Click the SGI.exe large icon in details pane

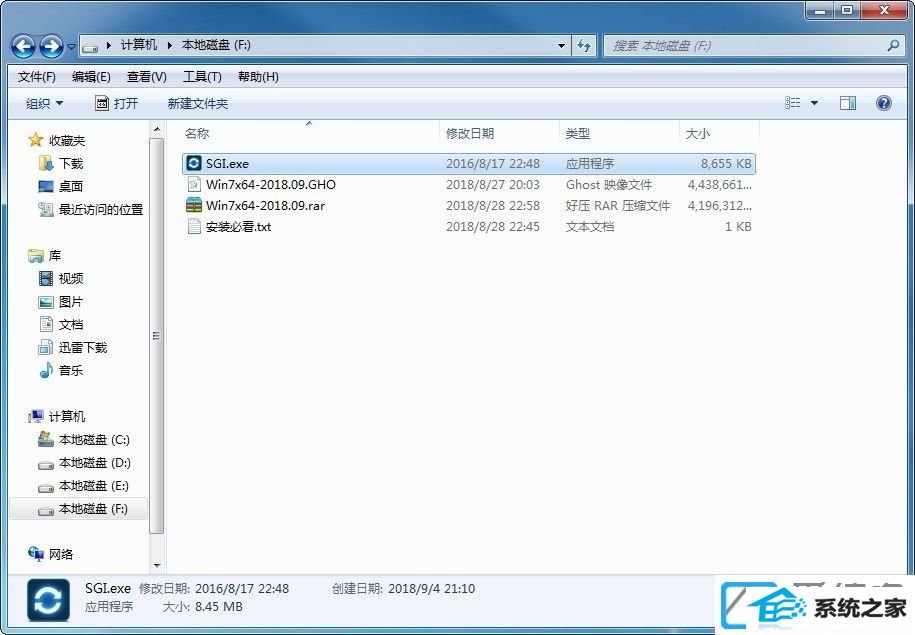48,599
